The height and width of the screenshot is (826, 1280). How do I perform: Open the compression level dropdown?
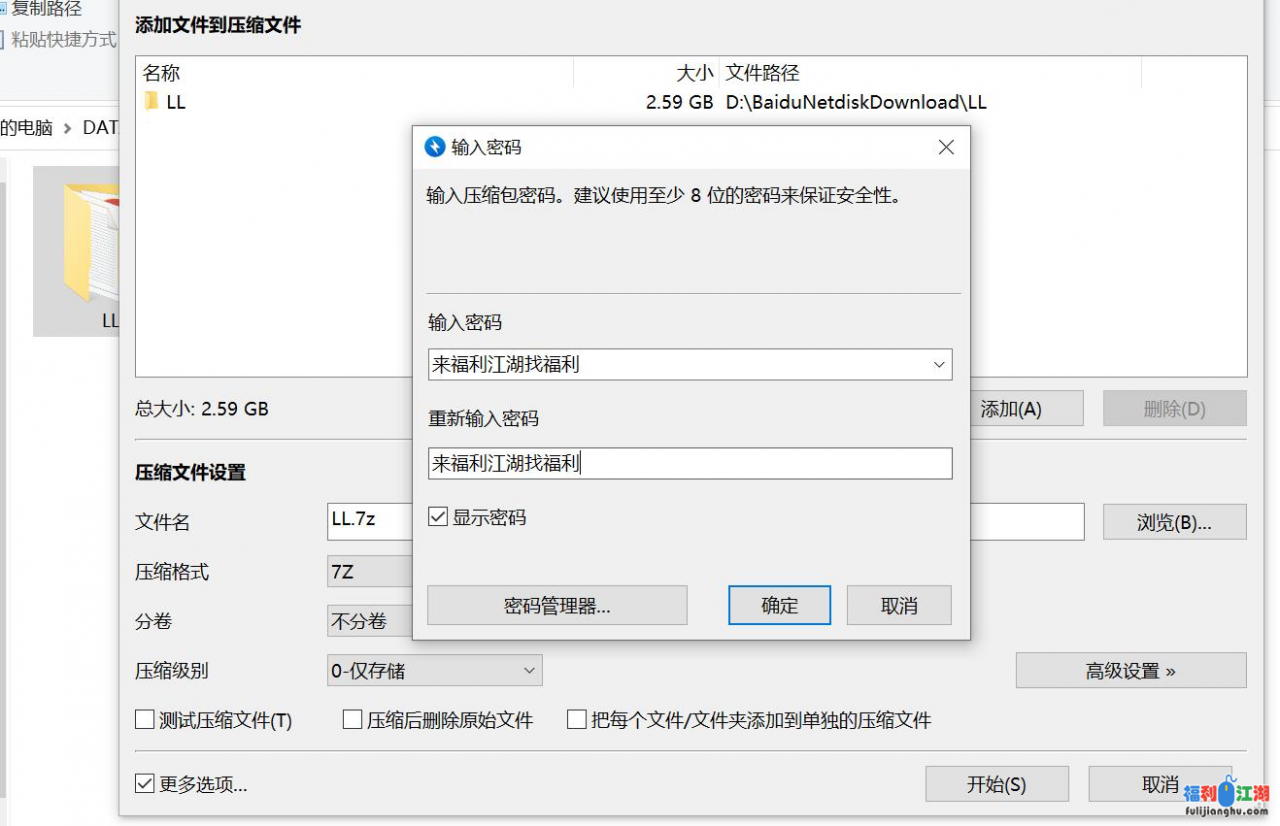tap(529, 671)
